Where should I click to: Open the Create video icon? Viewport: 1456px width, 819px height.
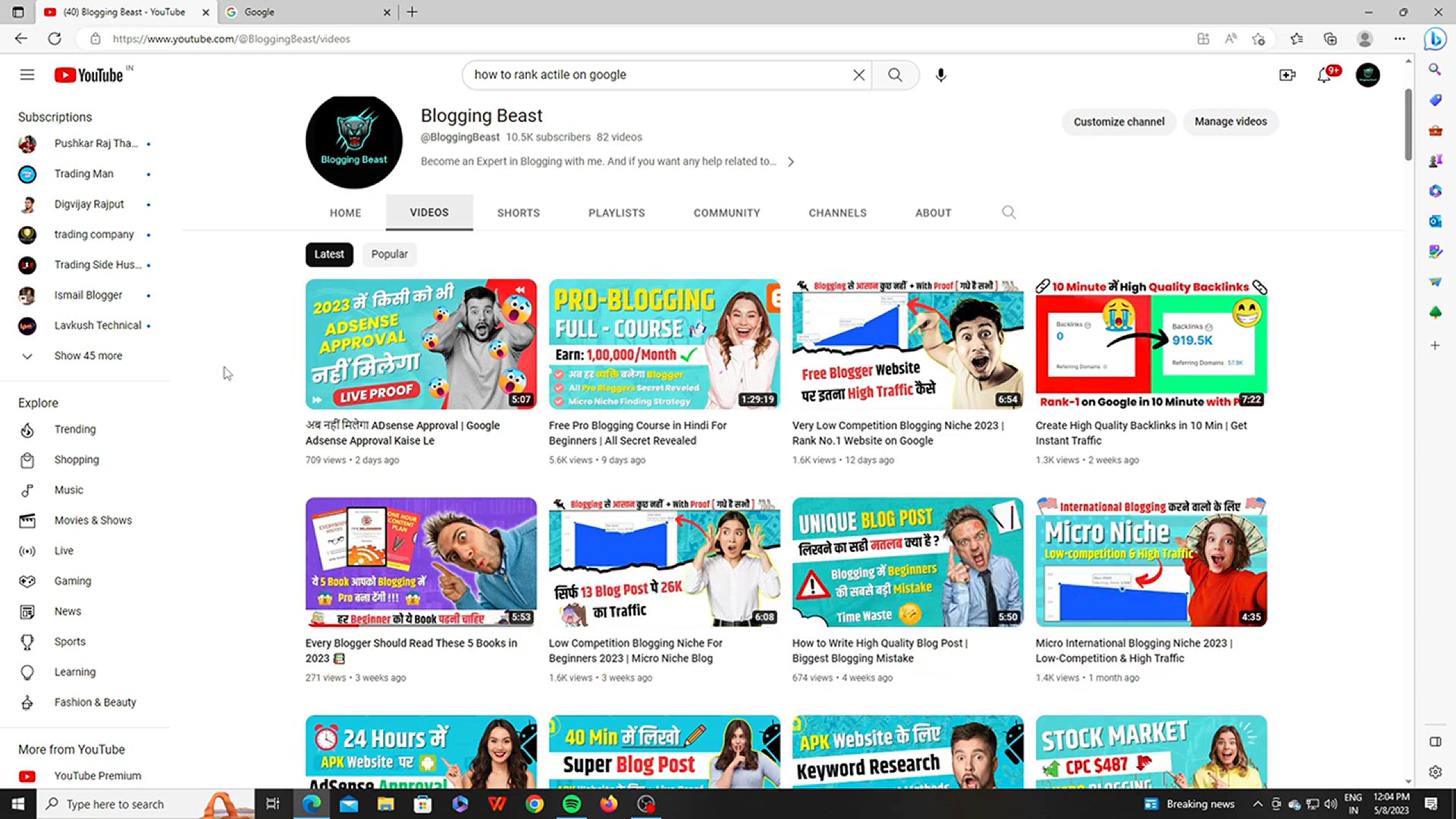tap(1287, 75)
